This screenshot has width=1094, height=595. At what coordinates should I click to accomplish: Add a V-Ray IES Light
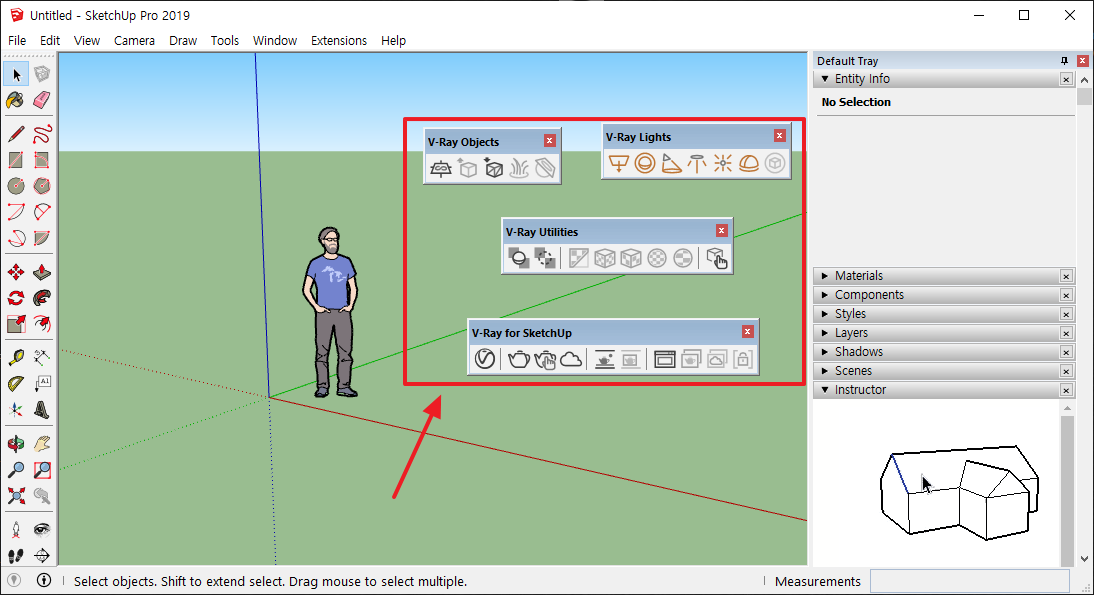[696, 163]
